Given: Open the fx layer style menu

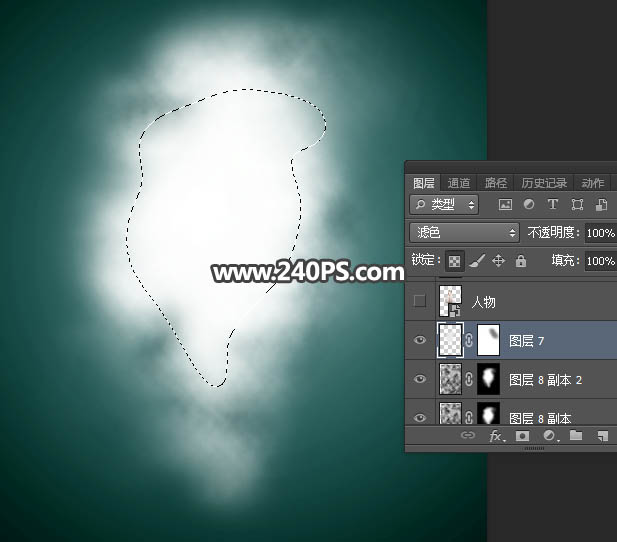Looking at the screenshot, I should coord(497,436).
